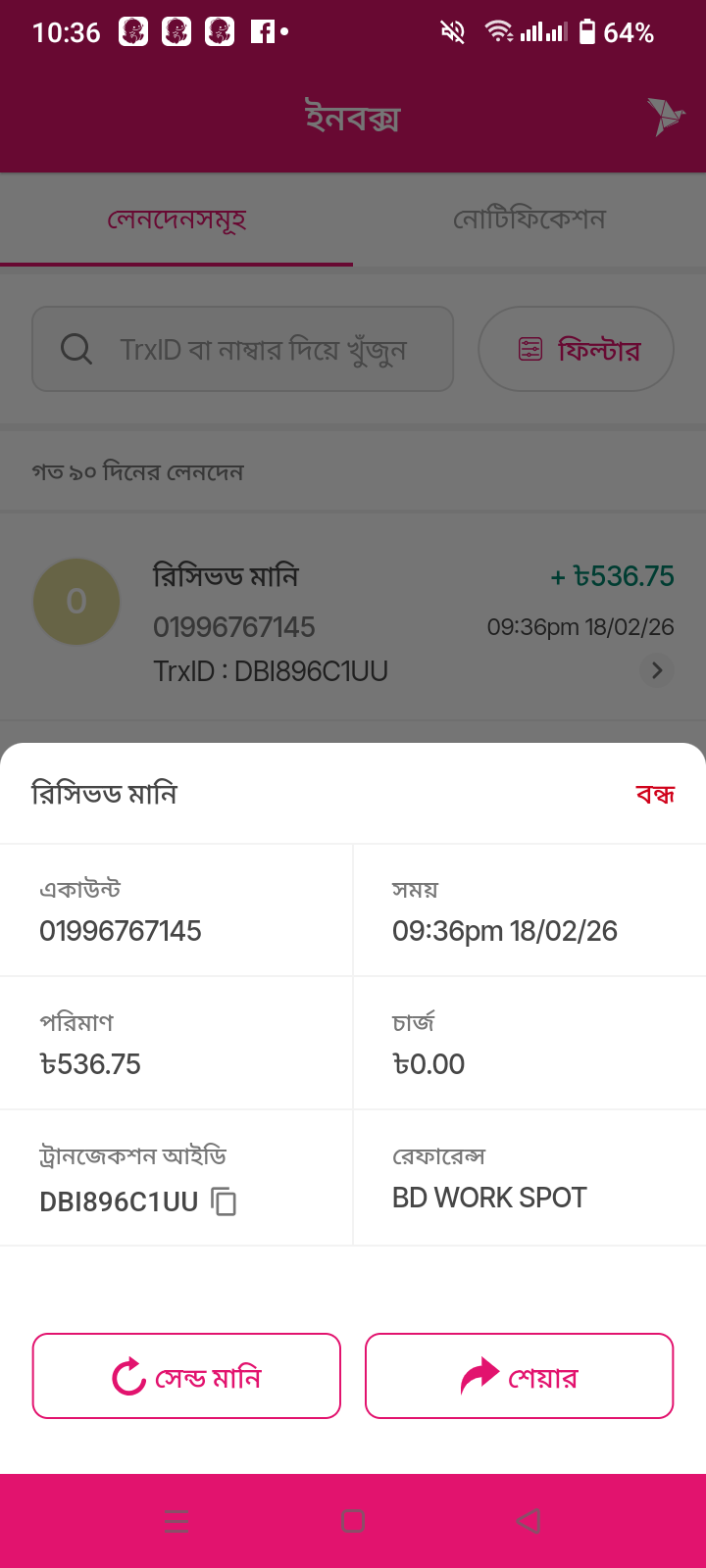Switch to the লেনদেনসমূহ tab
This screenshot has width=706, height=1568.
pyautogui.click(x=176, y=220)
